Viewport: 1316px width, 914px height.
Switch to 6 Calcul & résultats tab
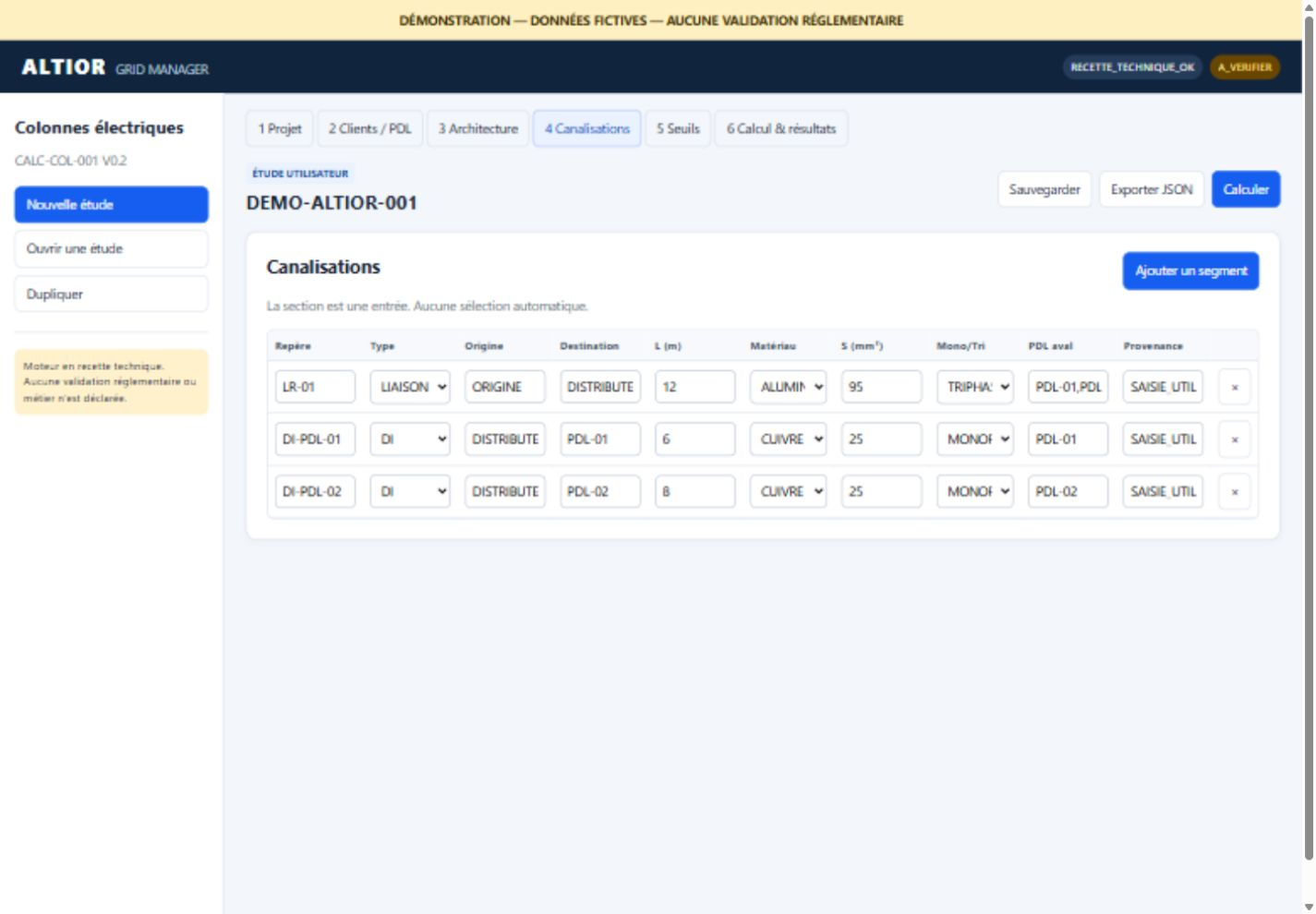(x=781, y=128)
